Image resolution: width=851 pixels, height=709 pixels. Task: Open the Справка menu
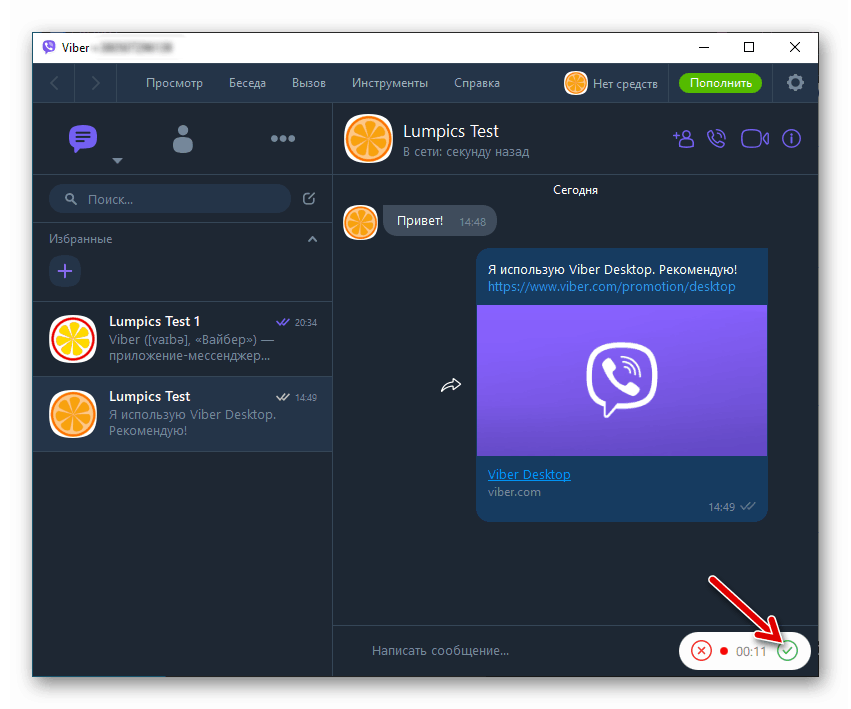click(x=477, y=83)
